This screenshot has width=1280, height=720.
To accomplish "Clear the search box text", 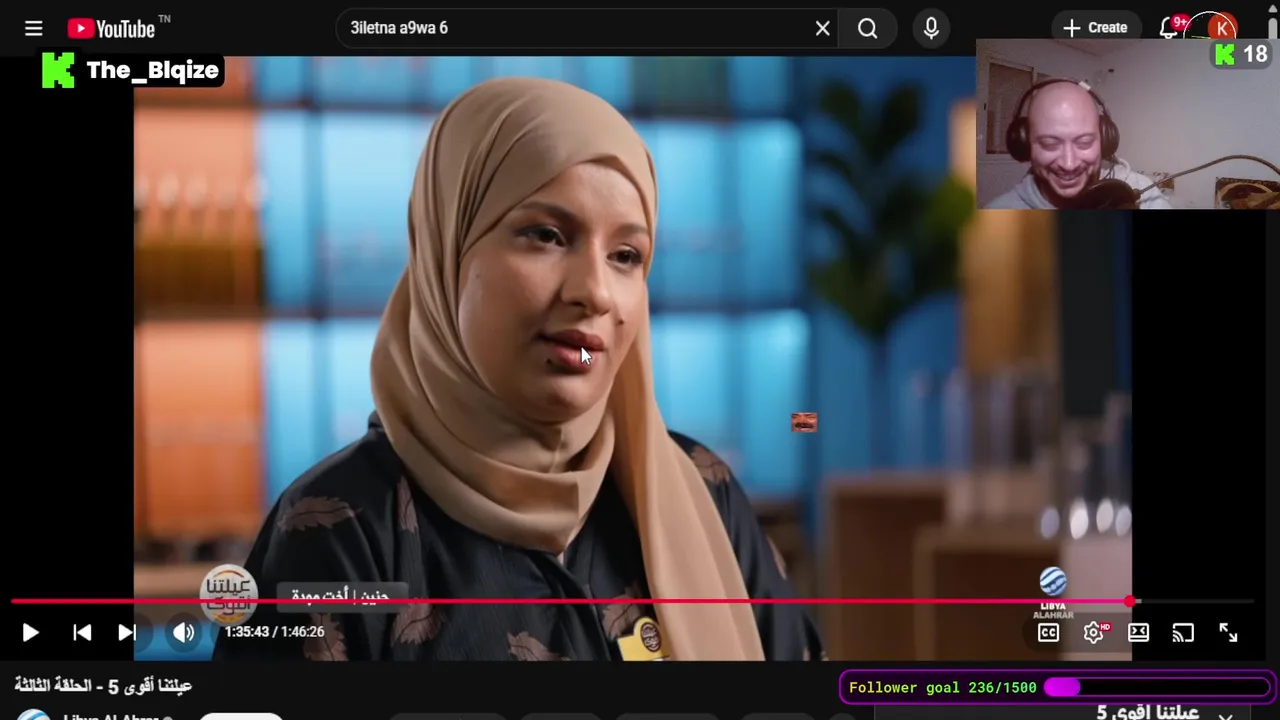I will [822, 28].
